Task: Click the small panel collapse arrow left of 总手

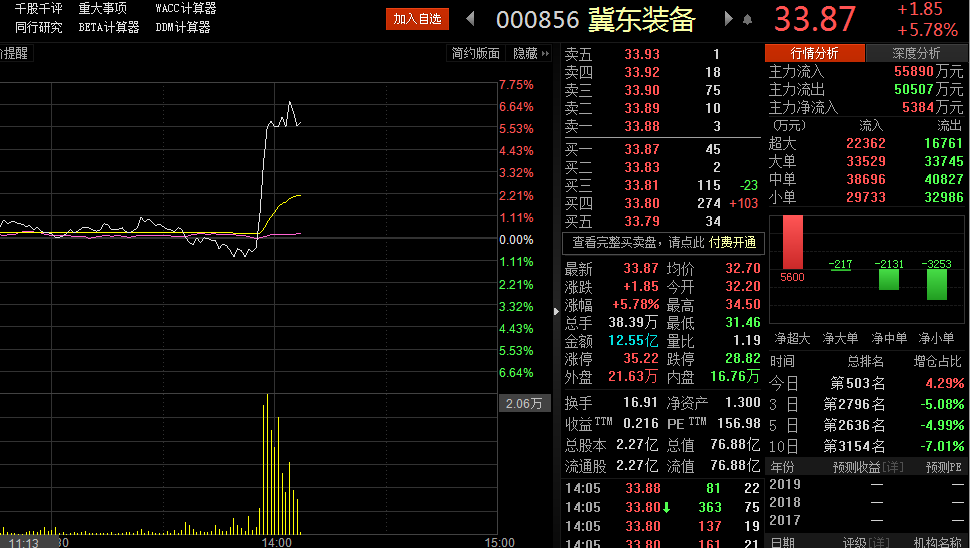Action: click(557, 311)
